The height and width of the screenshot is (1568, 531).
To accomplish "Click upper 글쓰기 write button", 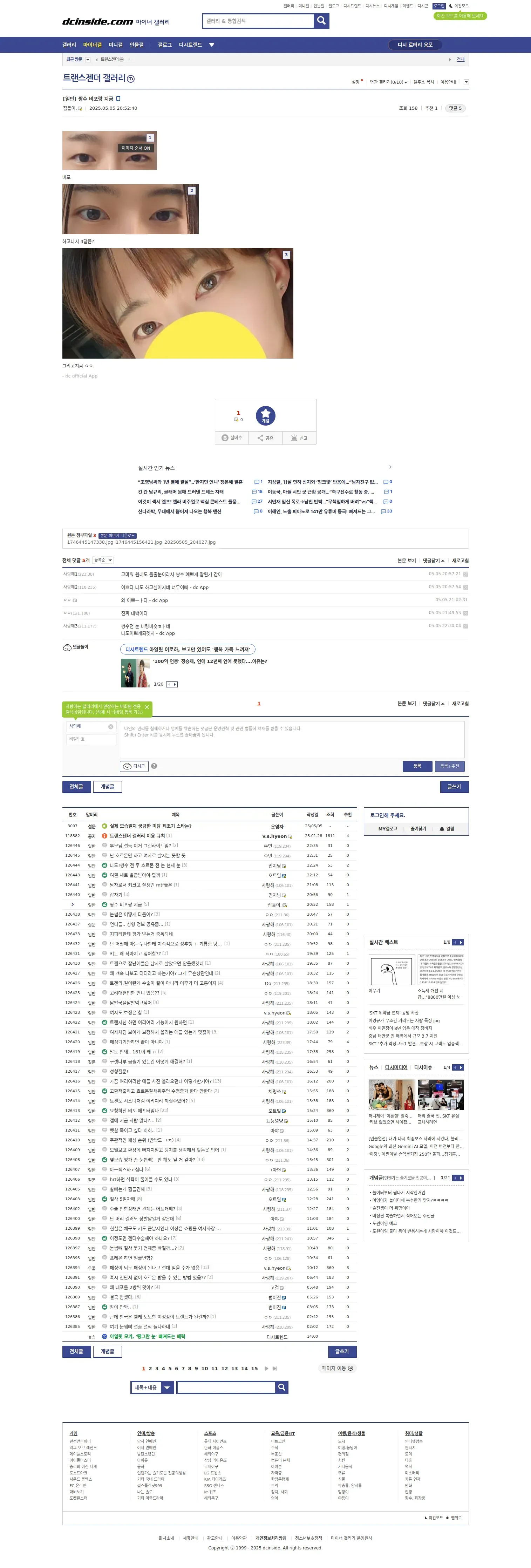I will [x=454, y=787].
